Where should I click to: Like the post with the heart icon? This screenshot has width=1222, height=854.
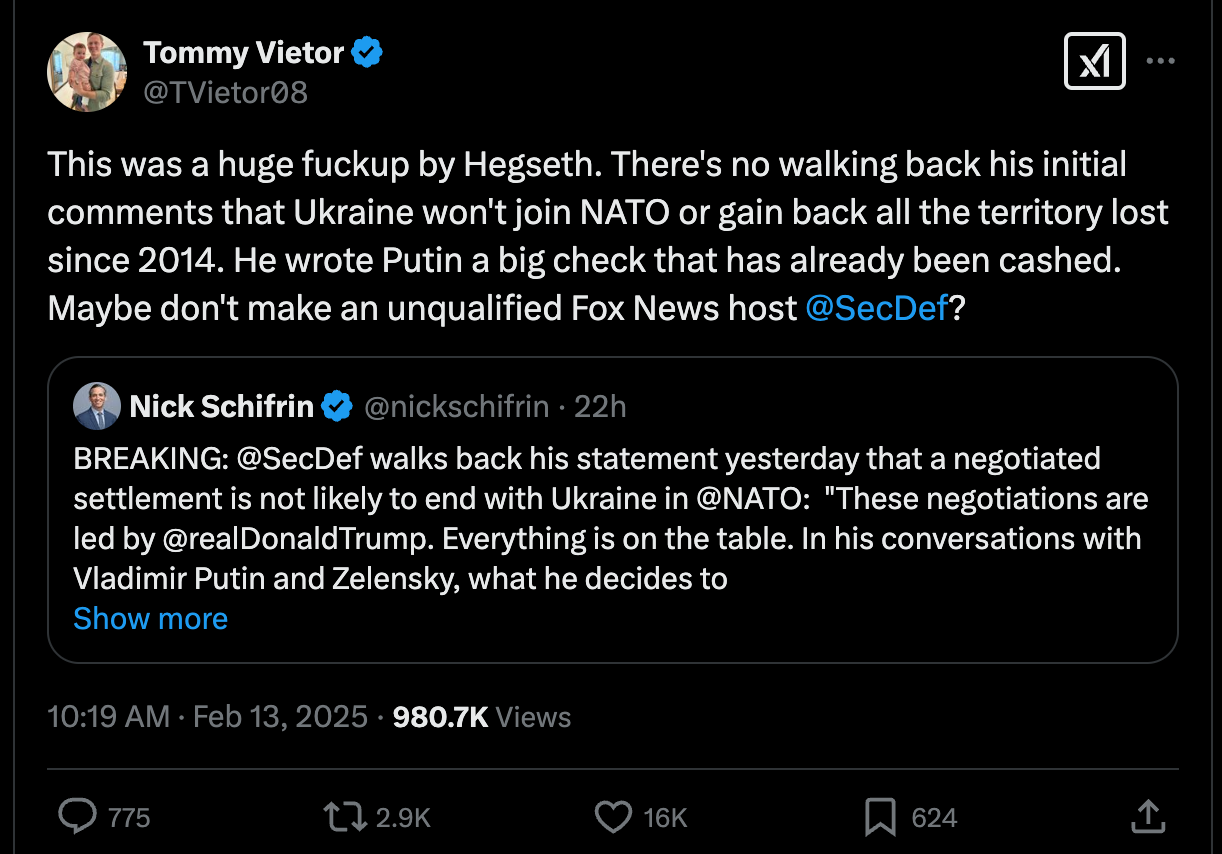pos(613,817)
